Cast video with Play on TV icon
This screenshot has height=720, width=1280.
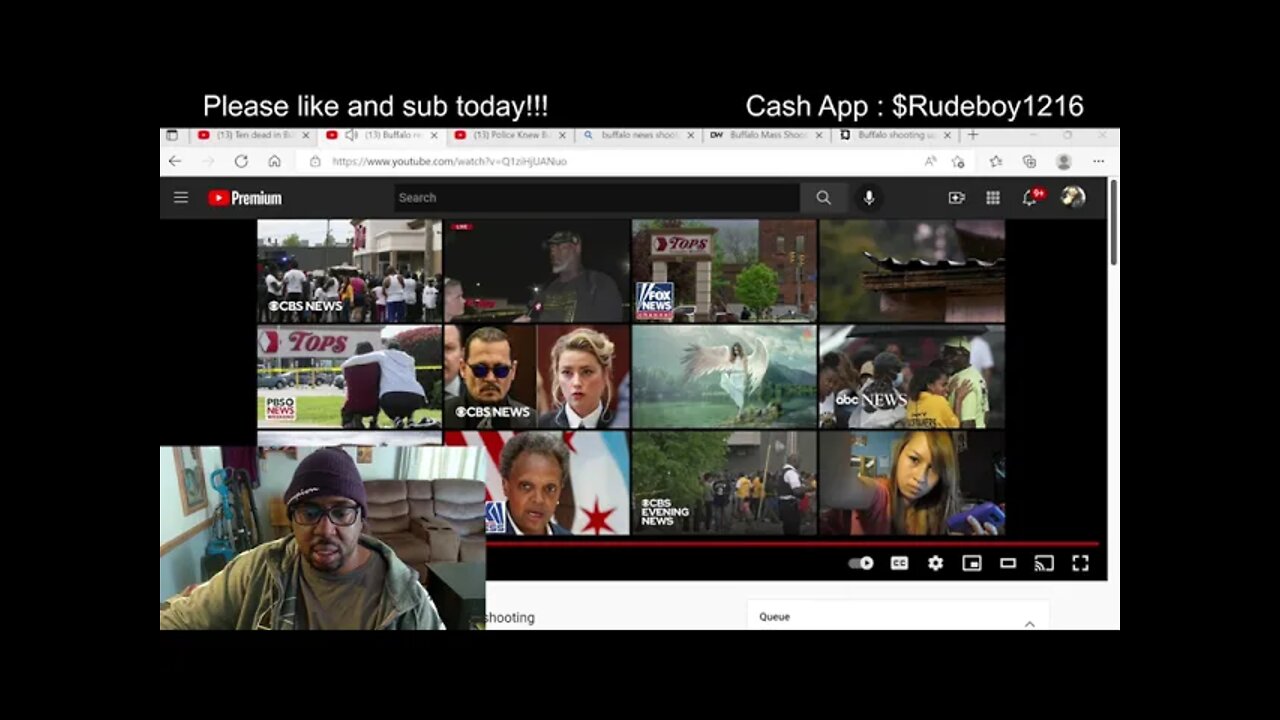(1044, 563)
